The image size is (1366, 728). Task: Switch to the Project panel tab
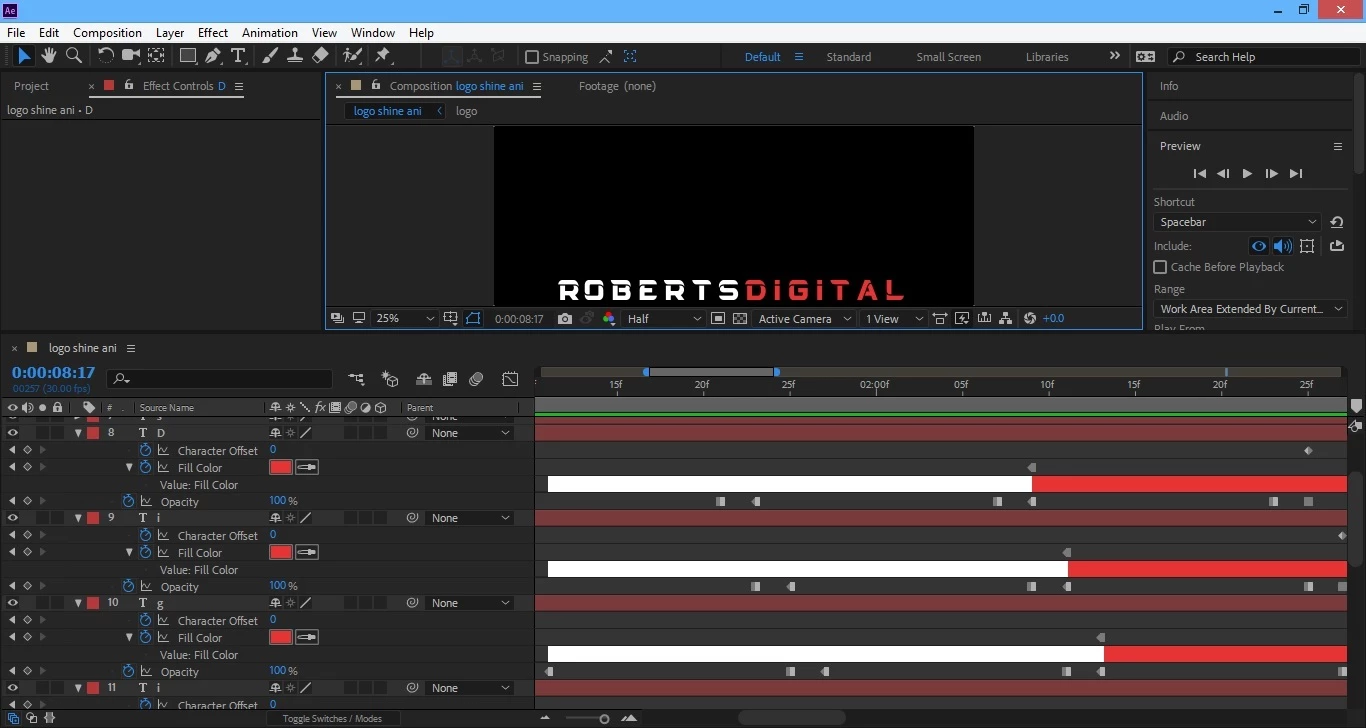coord(31,86)
